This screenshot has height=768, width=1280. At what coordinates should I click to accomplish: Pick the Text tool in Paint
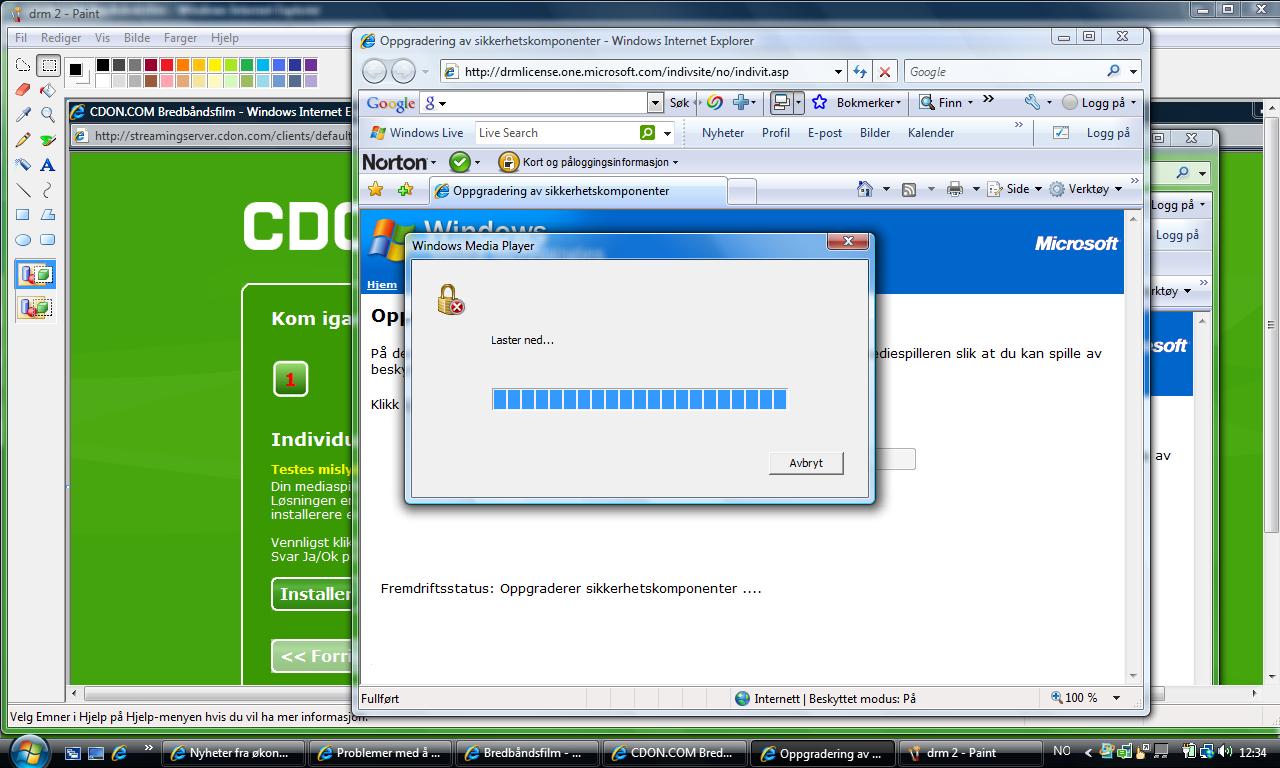coord(48,165)
